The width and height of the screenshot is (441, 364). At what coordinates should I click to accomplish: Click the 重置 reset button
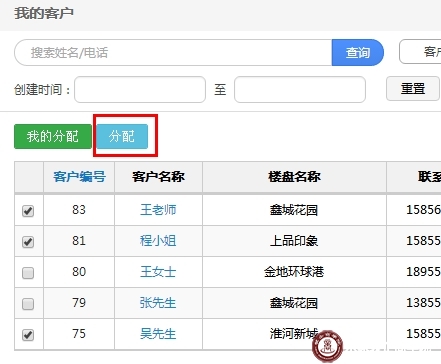point(413,89)
